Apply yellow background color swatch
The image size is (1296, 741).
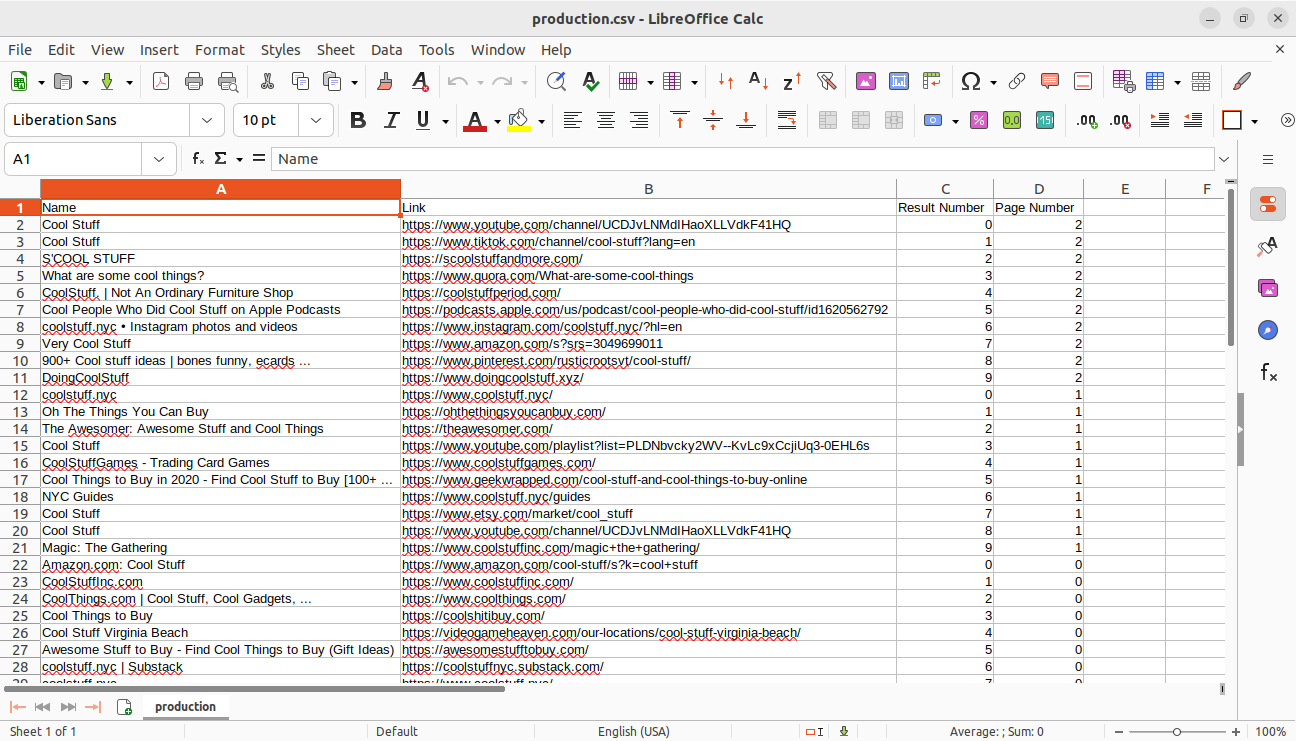pos(519,120)
